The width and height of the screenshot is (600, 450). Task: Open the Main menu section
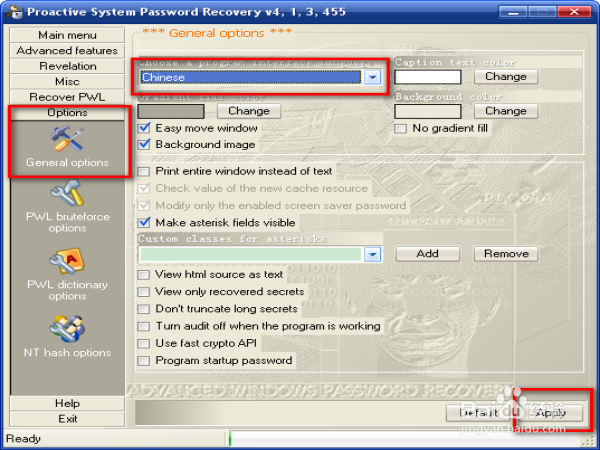coord(67,35)
